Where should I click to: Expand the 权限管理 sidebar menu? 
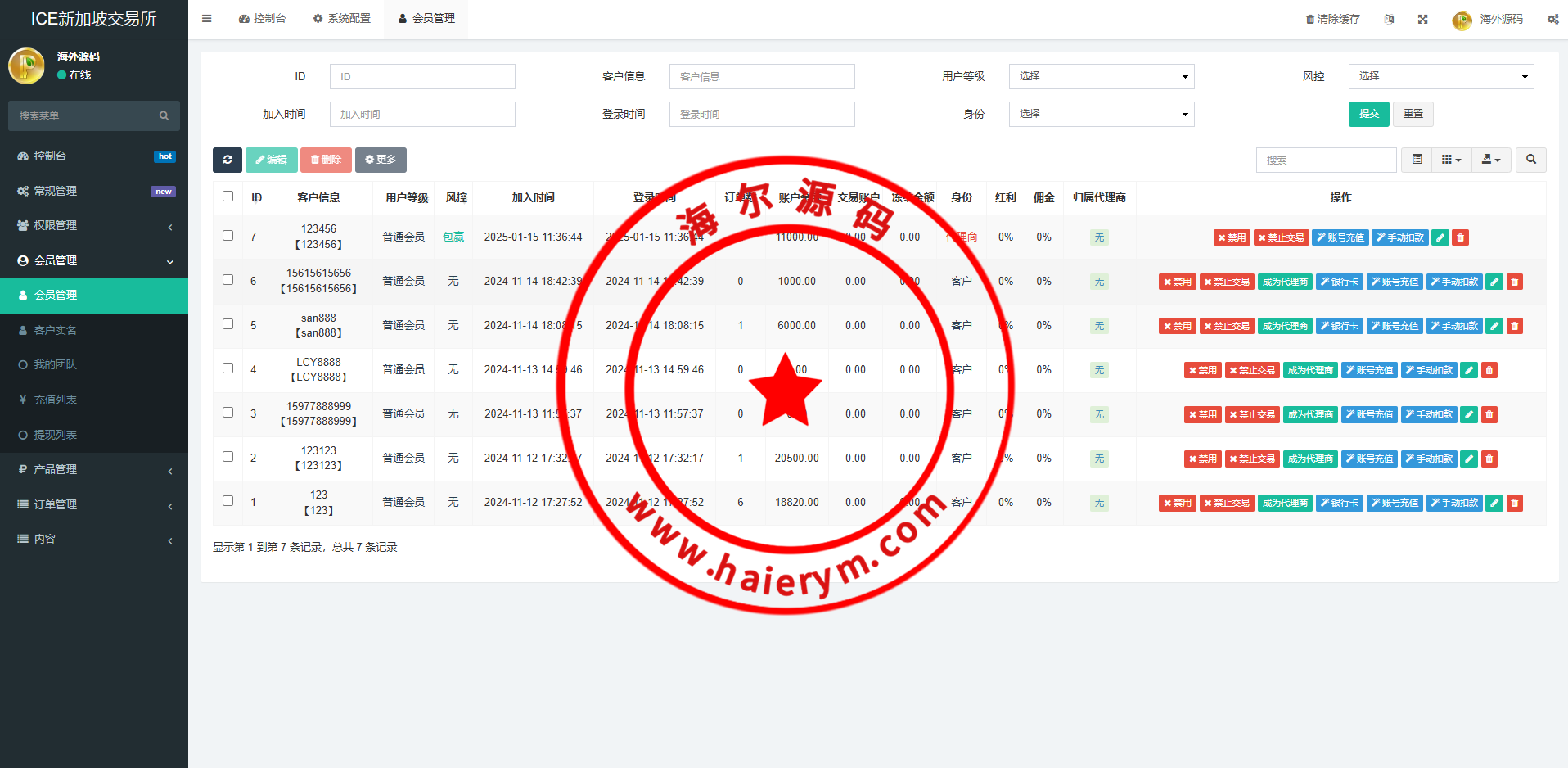(x=94, y=225)
